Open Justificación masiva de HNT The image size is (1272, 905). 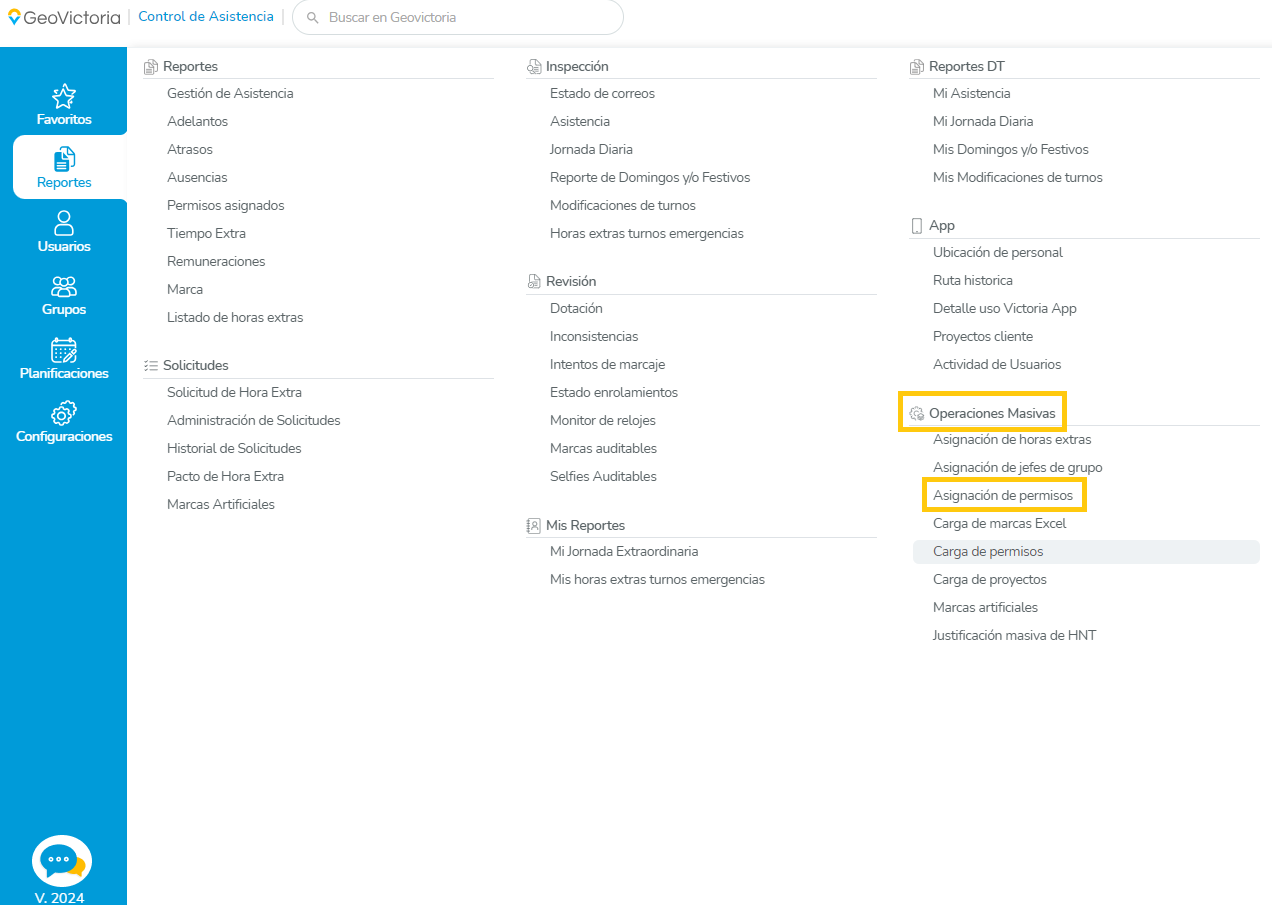[x=1014, y=635]
